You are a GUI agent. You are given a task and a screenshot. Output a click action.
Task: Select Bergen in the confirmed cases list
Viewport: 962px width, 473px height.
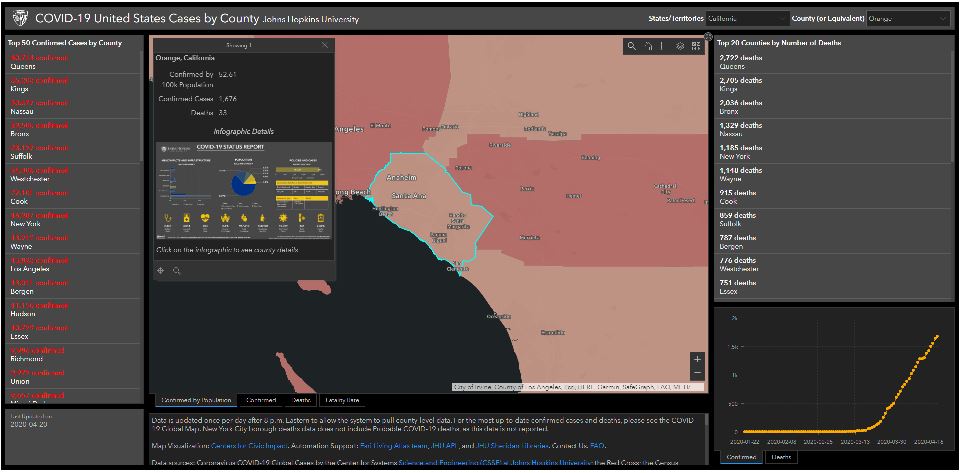pyautogui.click(x=72, y=287)
